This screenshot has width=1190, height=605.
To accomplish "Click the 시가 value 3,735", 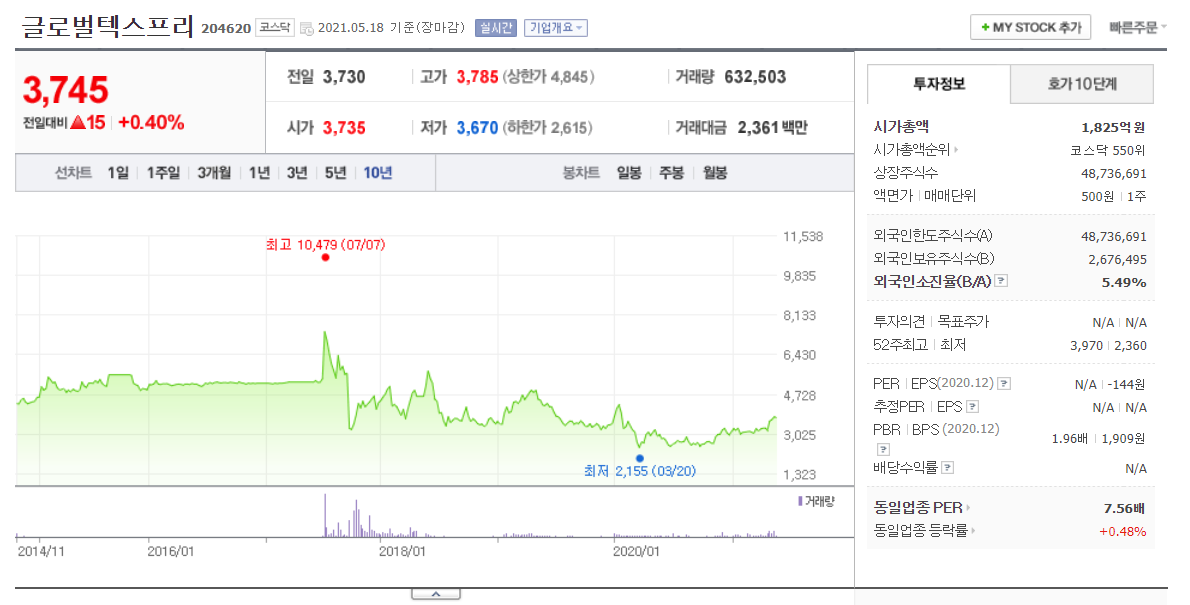I will pos(344,128).
